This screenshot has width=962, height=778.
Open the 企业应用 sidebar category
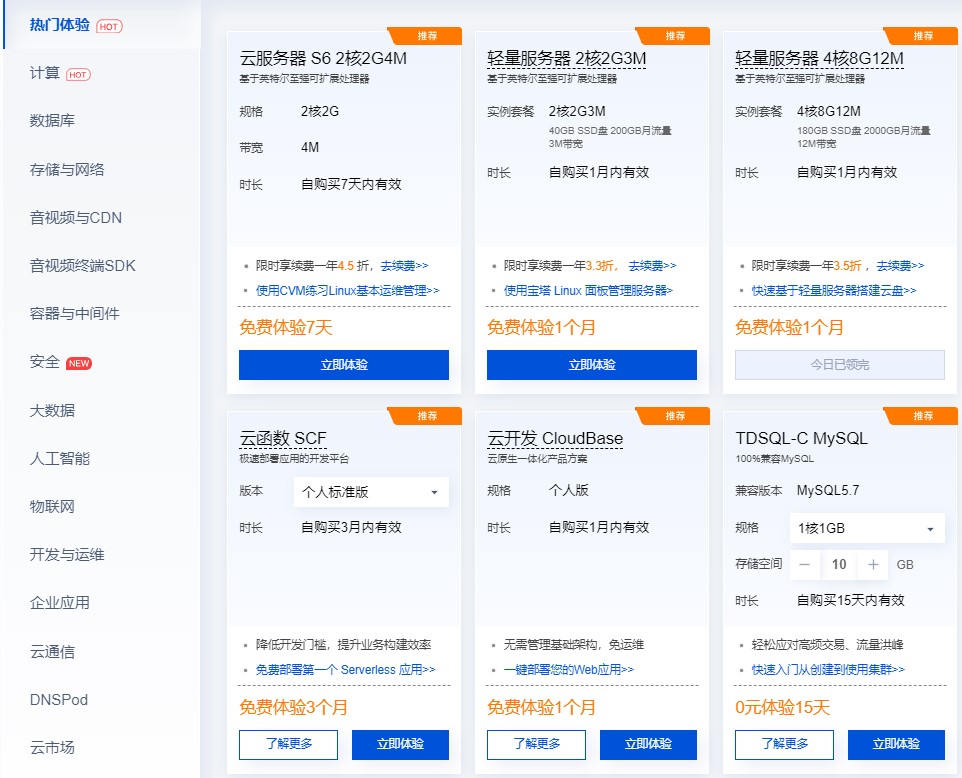60,603
